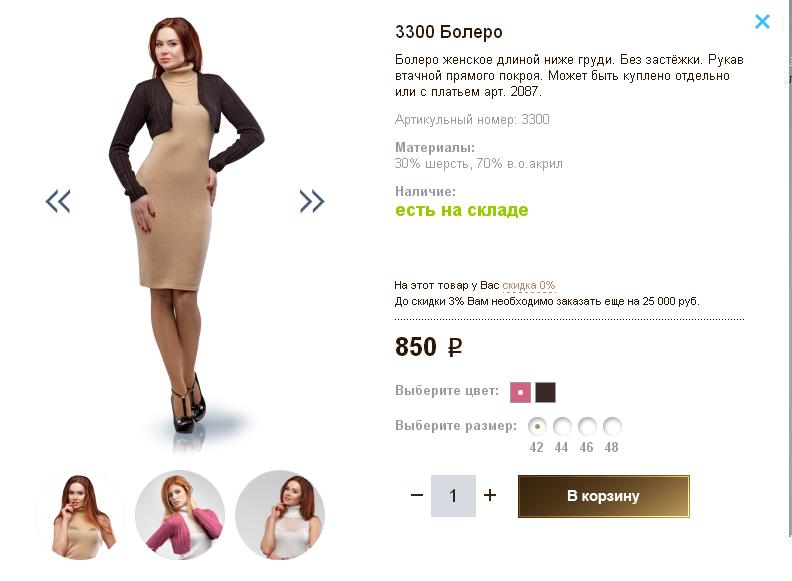Show the previous product photo
792x581 pixels.
point(58,201)
